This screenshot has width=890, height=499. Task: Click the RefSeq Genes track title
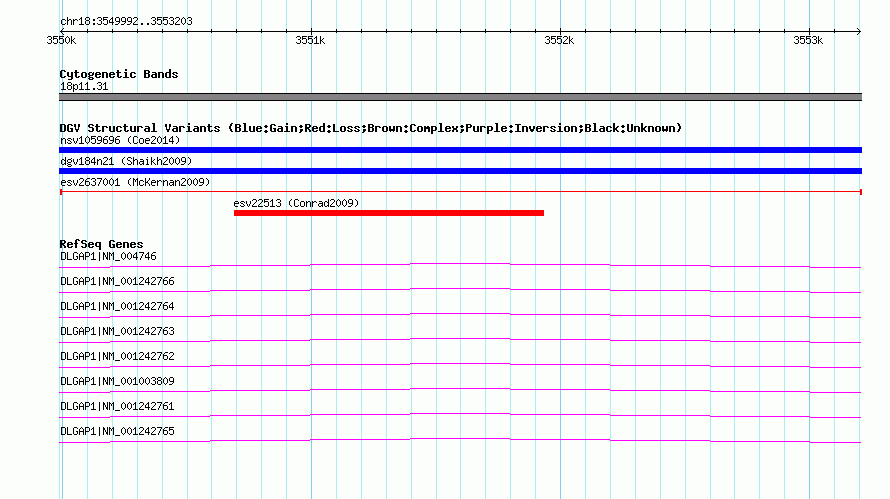(101, 244)
